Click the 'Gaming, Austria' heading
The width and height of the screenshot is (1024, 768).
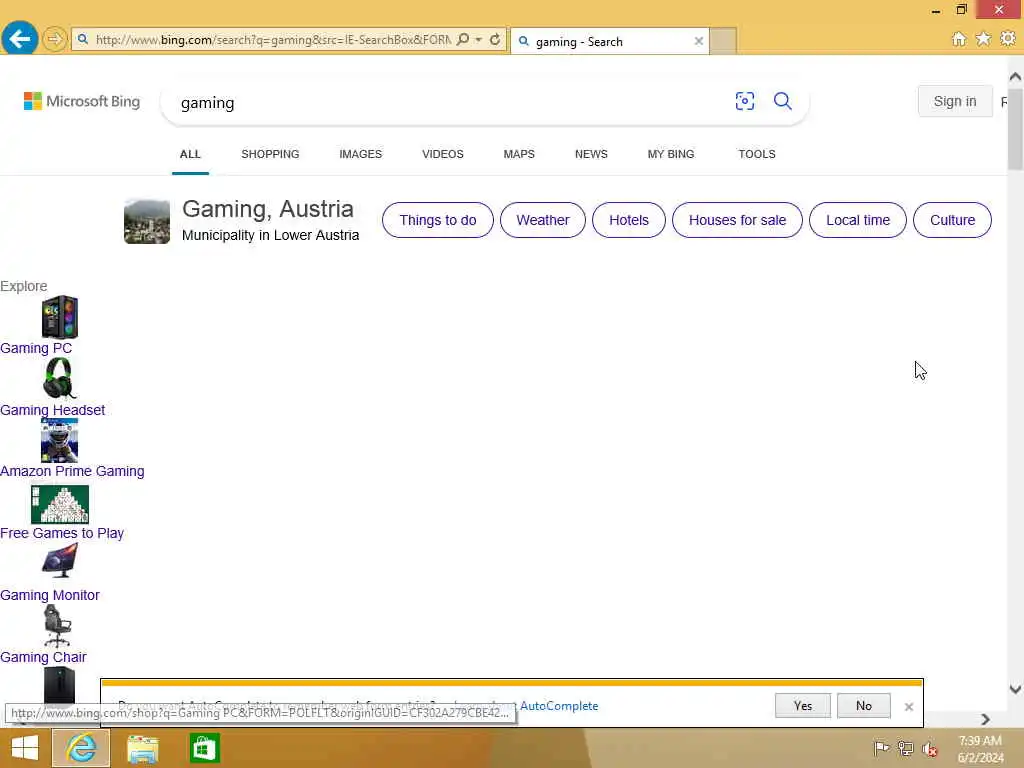[x=268, y=209]
